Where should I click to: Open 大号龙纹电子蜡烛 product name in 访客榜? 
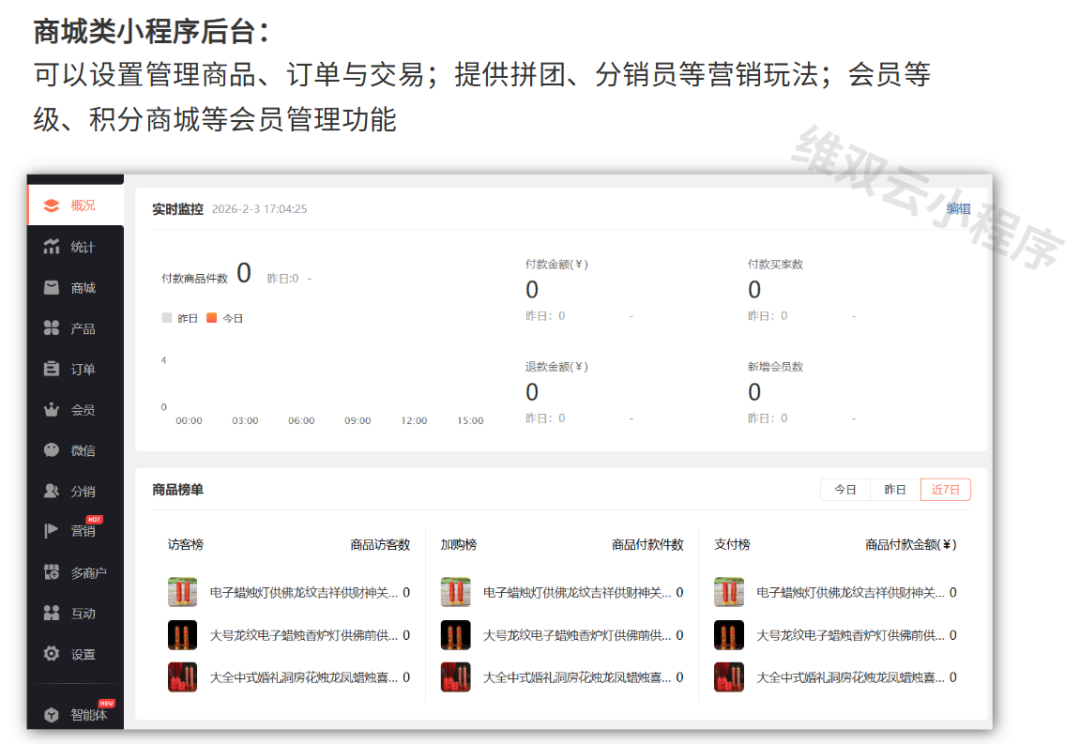pos(304,635)
